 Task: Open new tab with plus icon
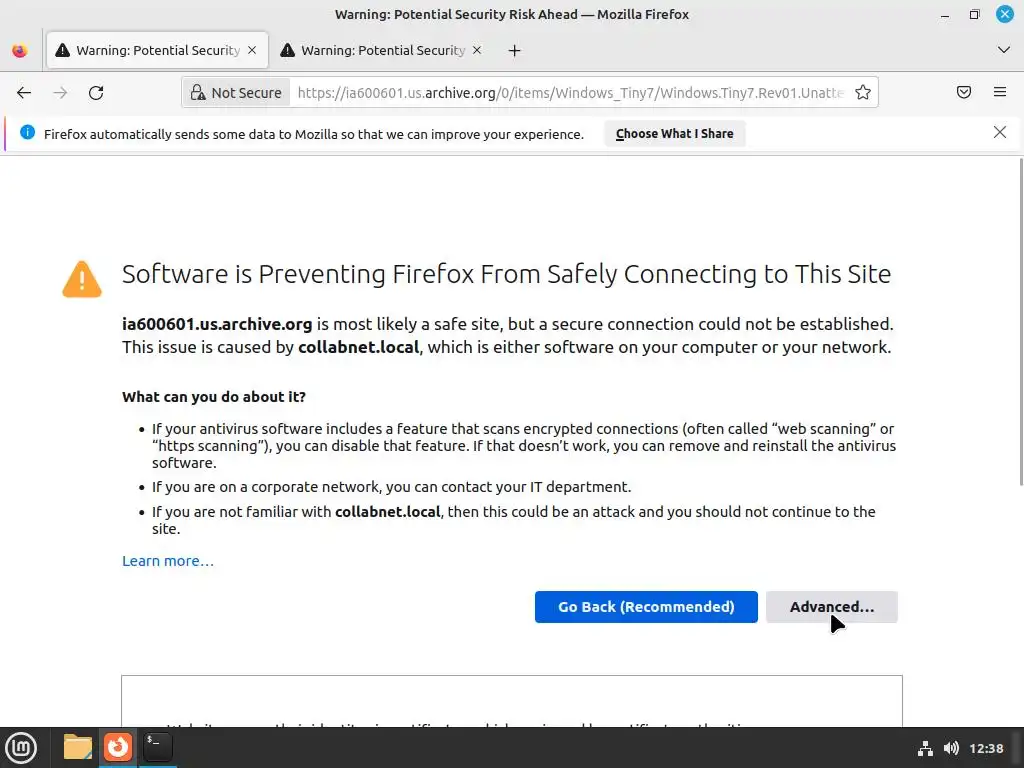[514, 50]
